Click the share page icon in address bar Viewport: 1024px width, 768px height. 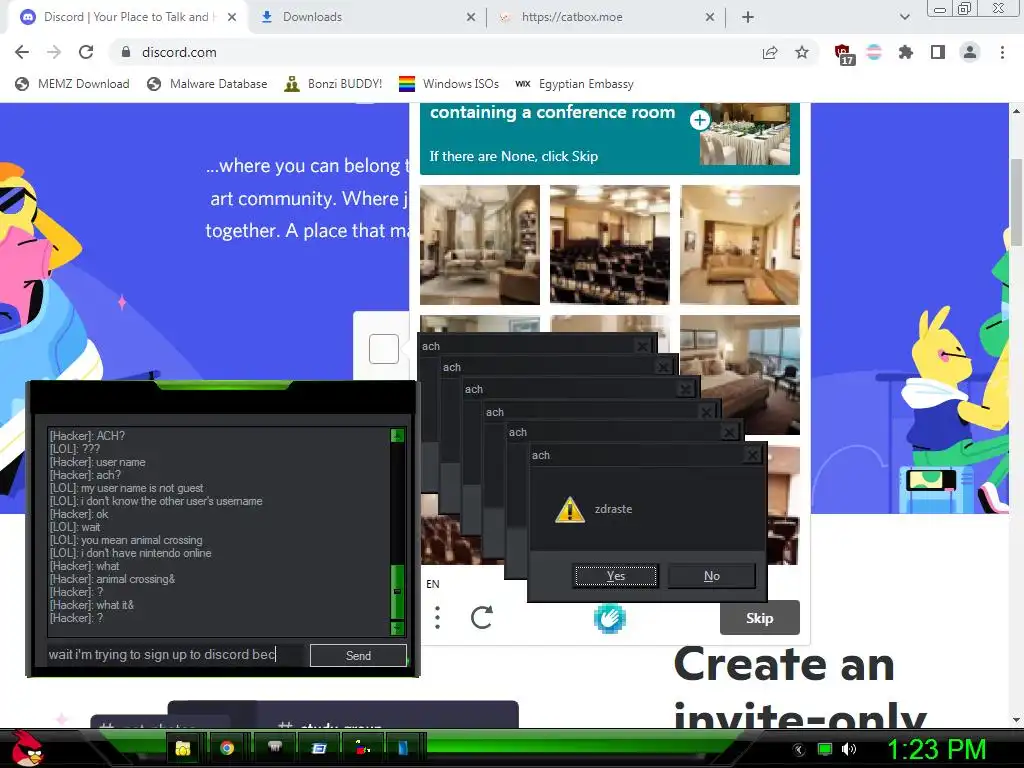coord(770,52)
